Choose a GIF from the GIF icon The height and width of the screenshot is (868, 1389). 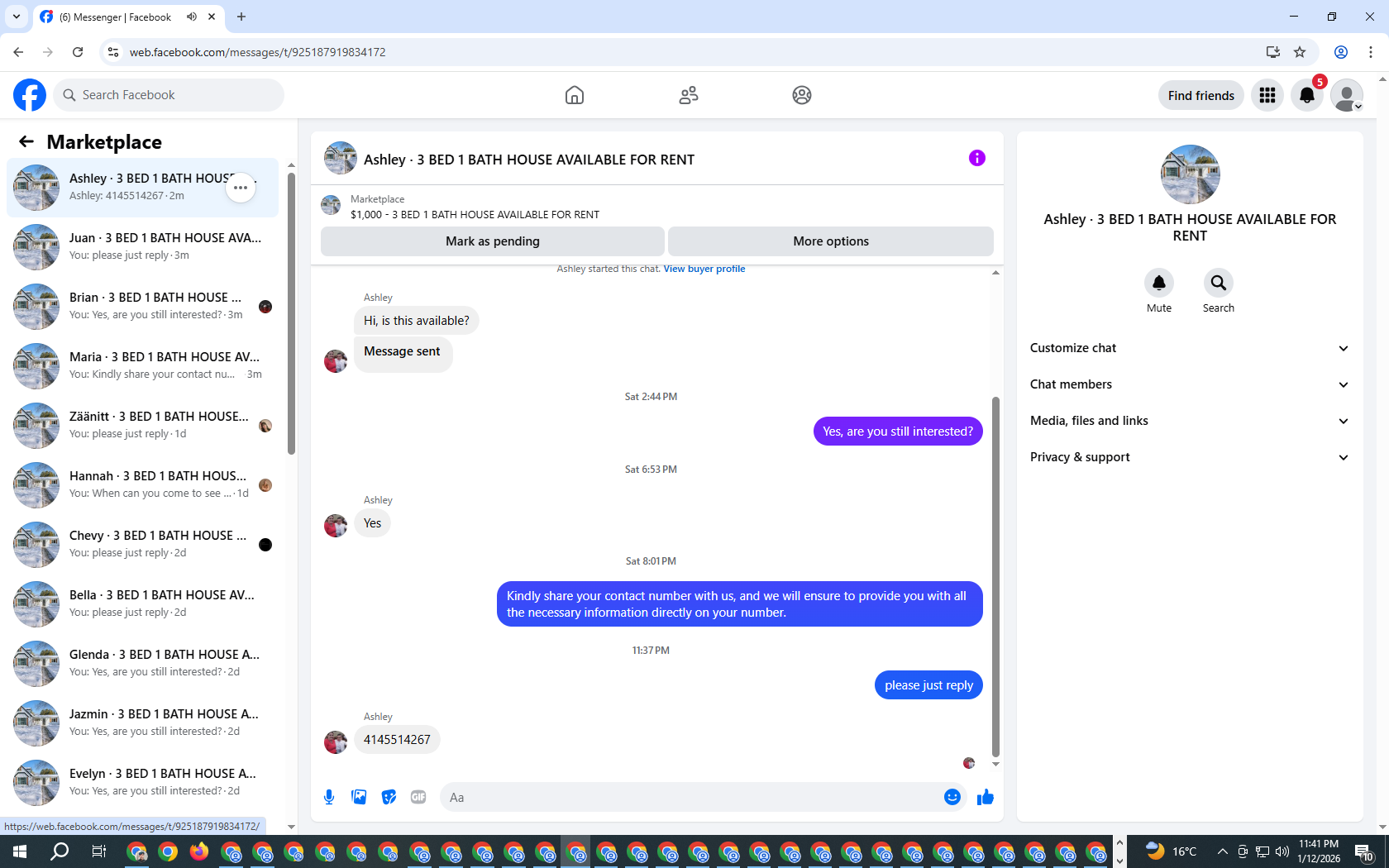pos(418,797)
